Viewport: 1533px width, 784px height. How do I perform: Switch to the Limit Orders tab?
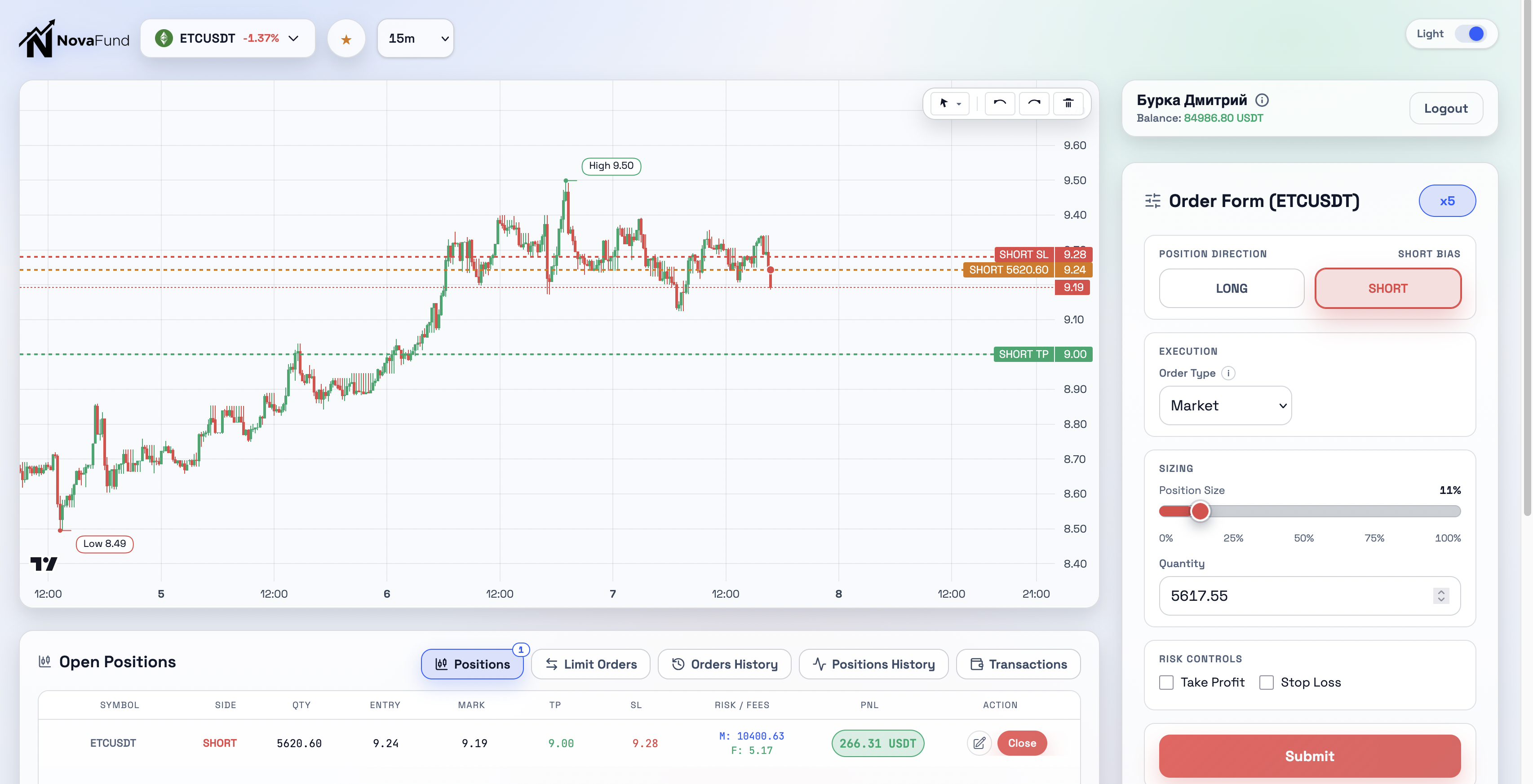591,664
